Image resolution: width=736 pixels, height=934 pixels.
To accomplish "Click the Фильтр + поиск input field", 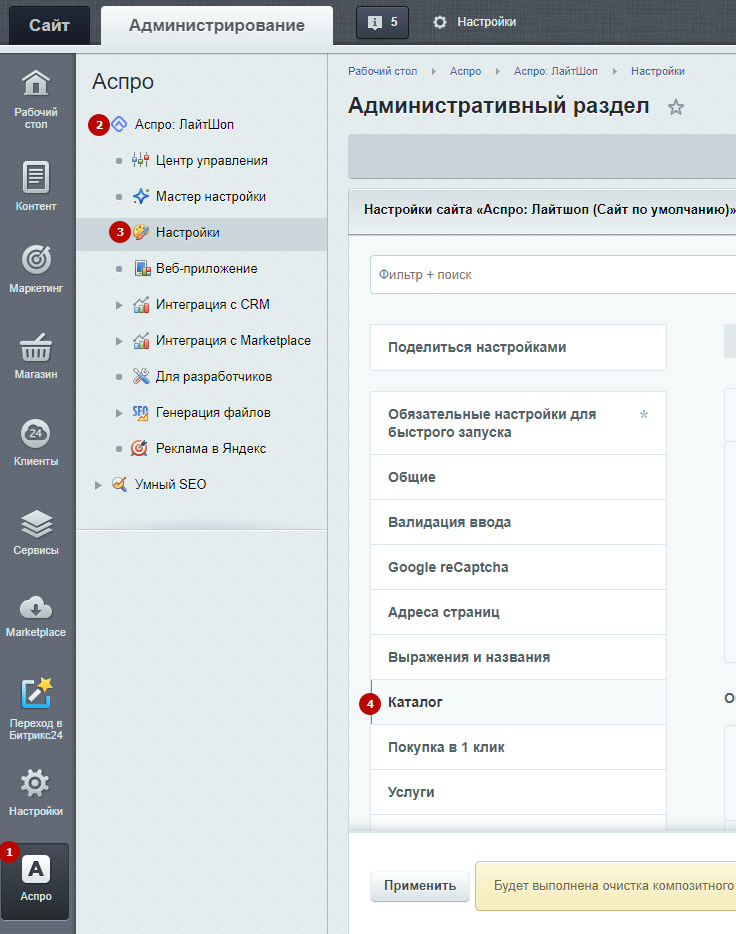I will 553,275.
